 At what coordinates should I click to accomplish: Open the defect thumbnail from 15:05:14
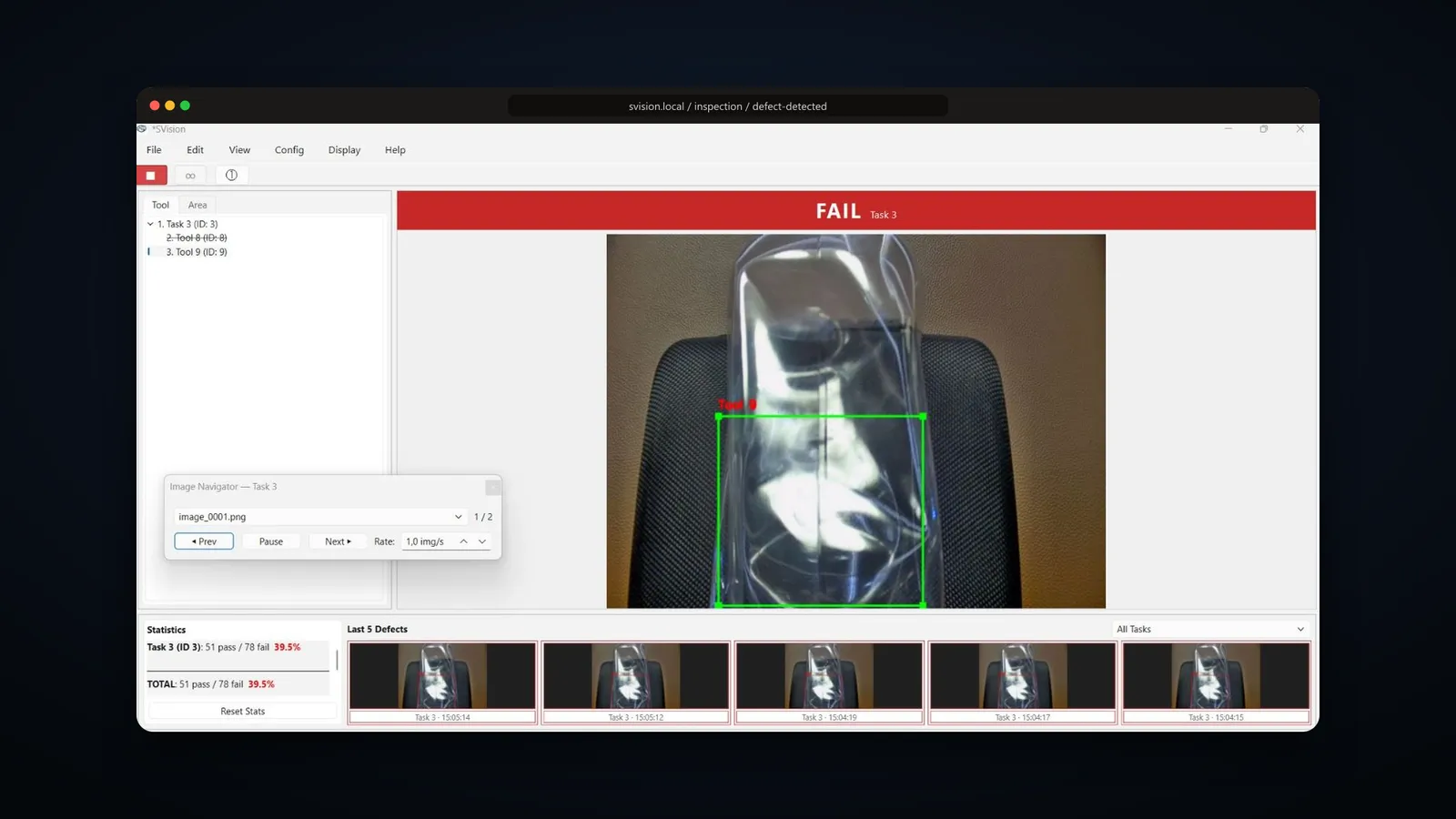point(442,682)
